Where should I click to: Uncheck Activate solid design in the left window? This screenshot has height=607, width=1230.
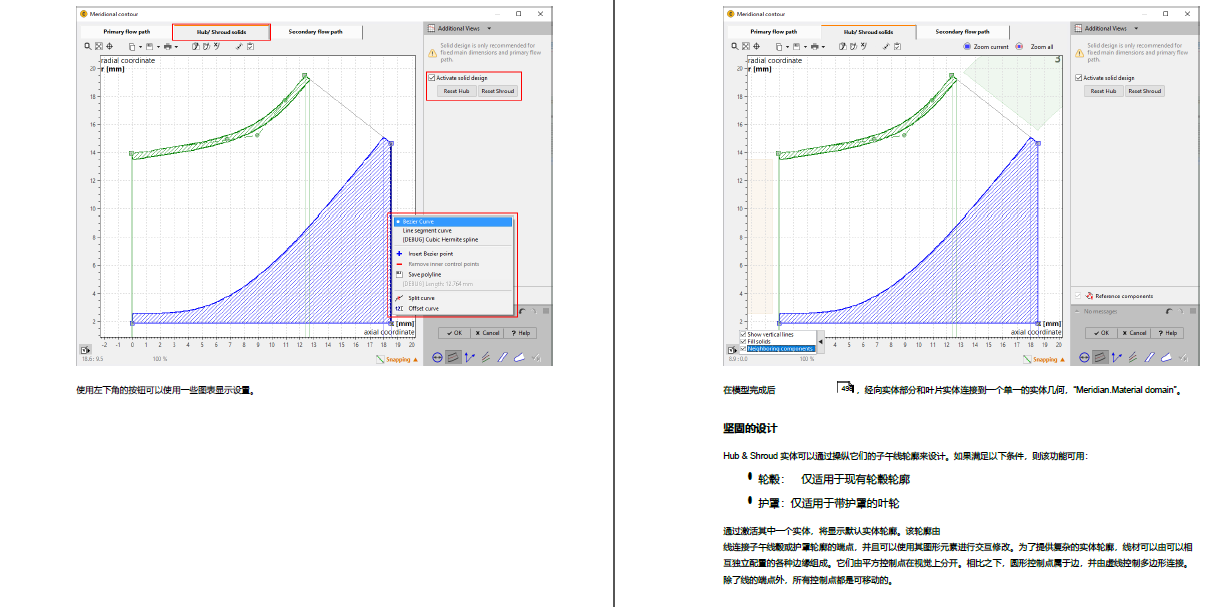click(x=433, y=77)
